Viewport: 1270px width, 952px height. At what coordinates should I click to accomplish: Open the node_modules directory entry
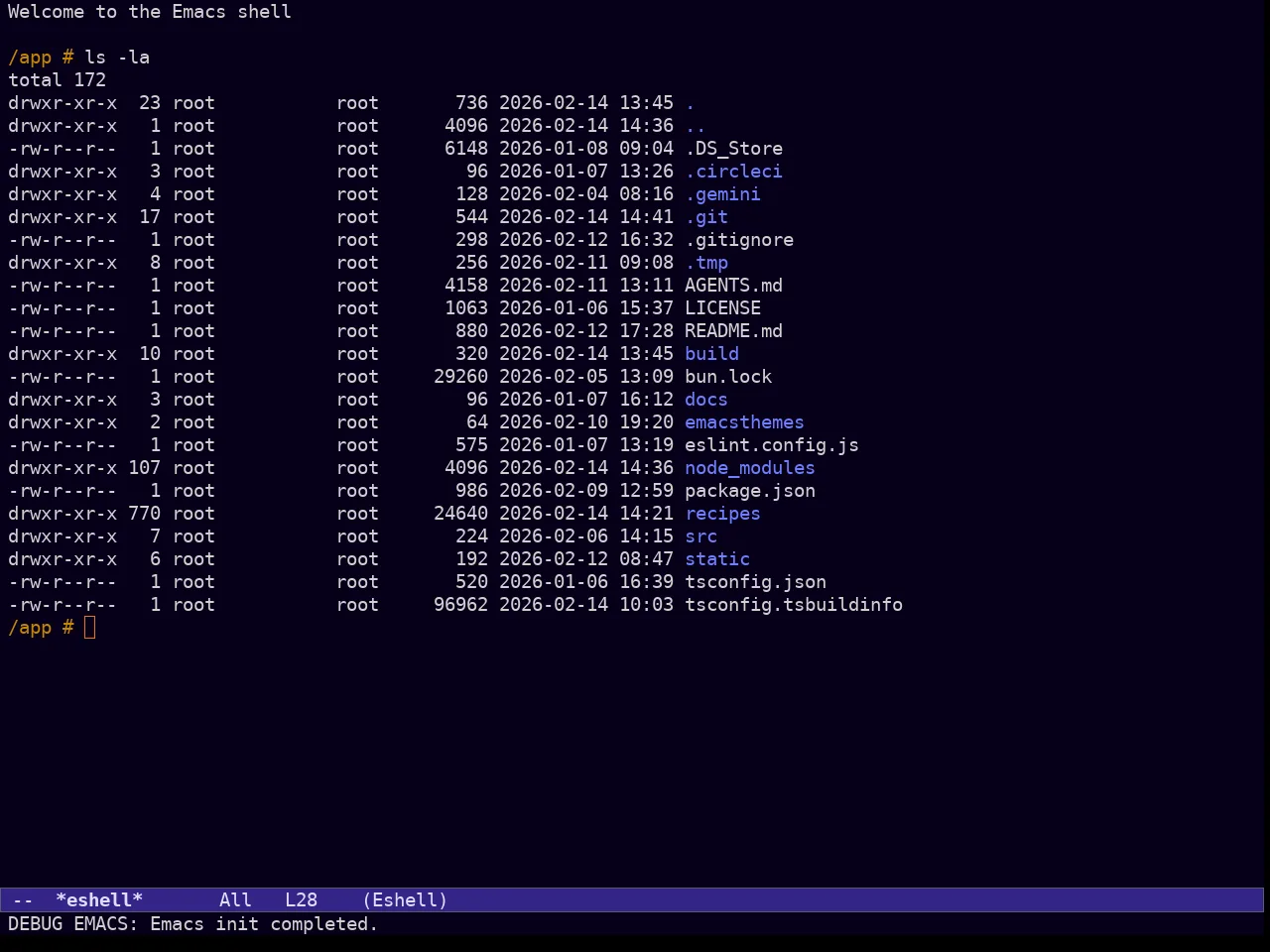coord(750,468)
